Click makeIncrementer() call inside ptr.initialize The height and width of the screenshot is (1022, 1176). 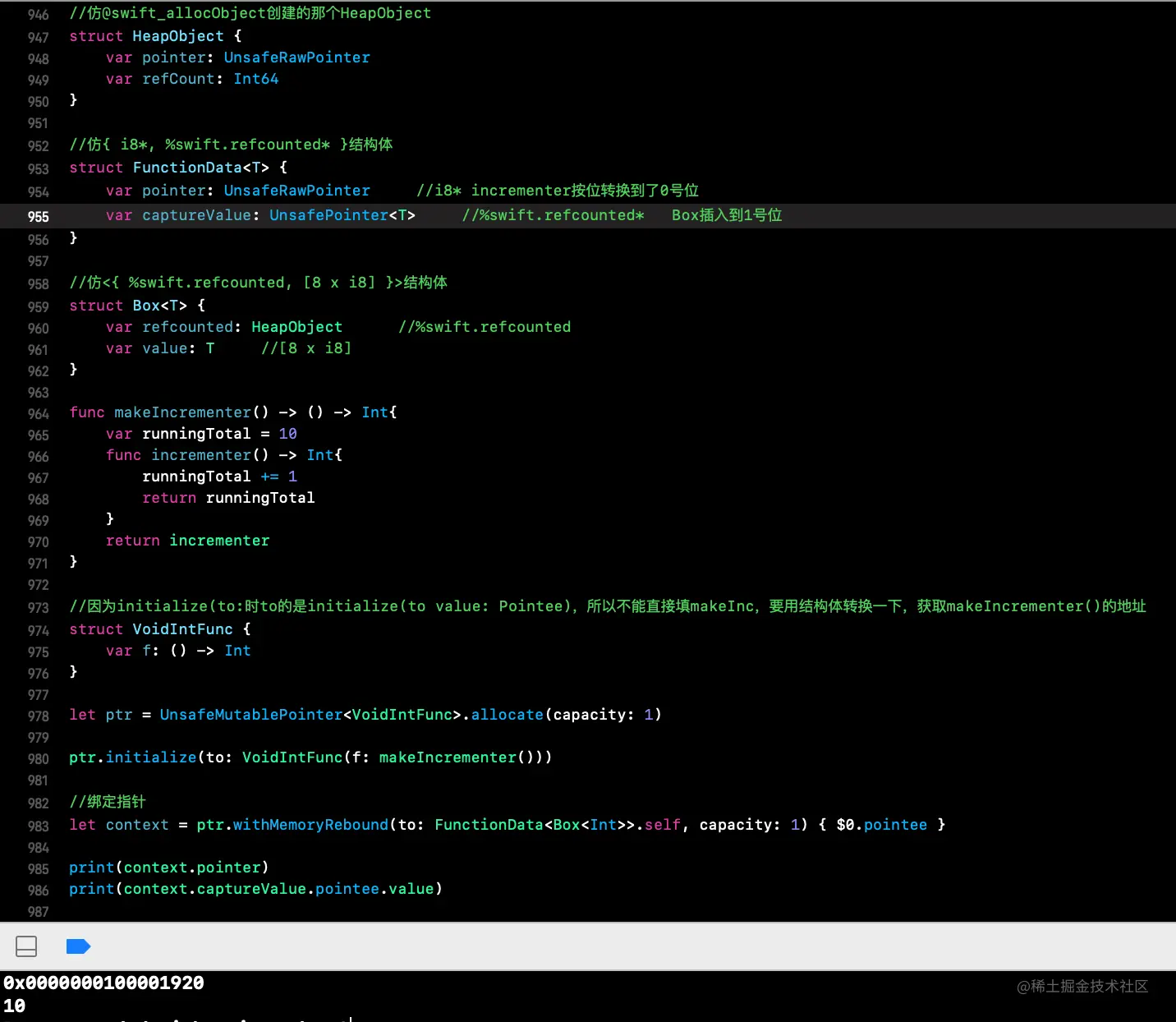coord(457,757)
